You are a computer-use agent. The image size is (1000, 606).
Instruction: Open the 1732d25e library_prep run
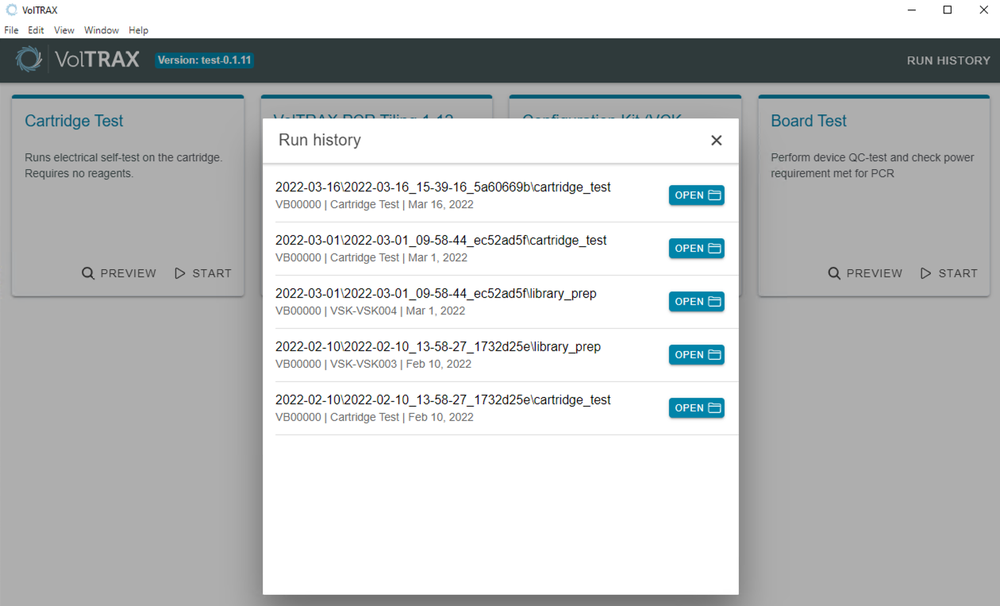[x=696, y=355]
